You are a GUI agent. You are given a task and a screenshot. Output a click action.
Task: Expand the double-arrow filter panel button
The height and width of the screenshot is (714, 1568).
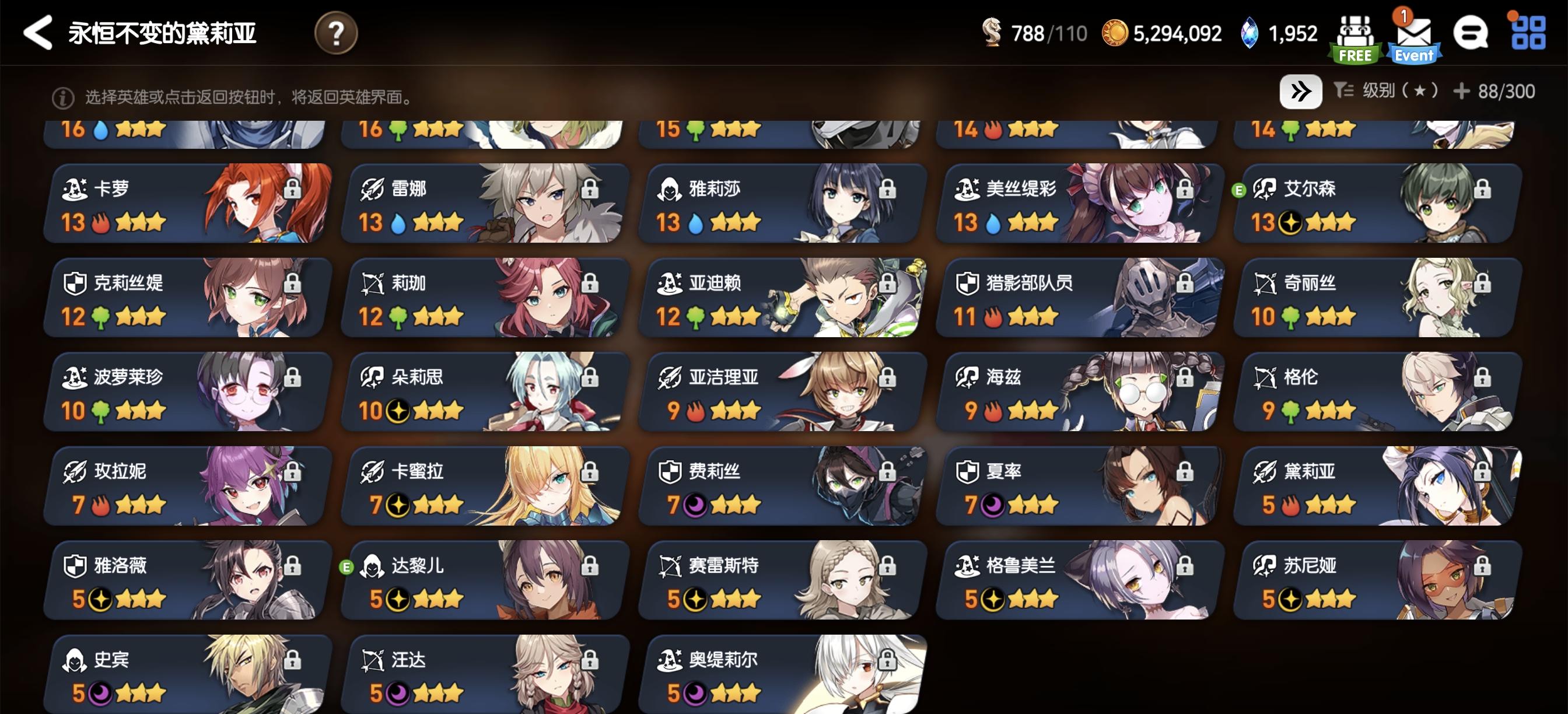coord(1300,92)
